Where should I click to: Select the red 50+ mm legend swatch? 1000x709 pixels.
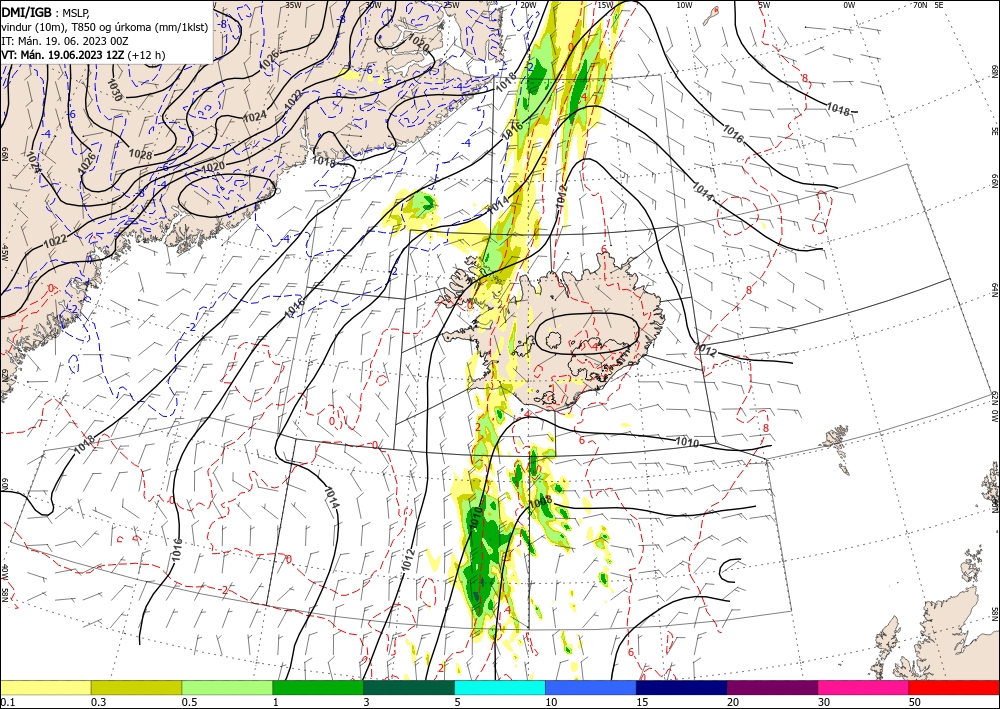tap(954, 687)
